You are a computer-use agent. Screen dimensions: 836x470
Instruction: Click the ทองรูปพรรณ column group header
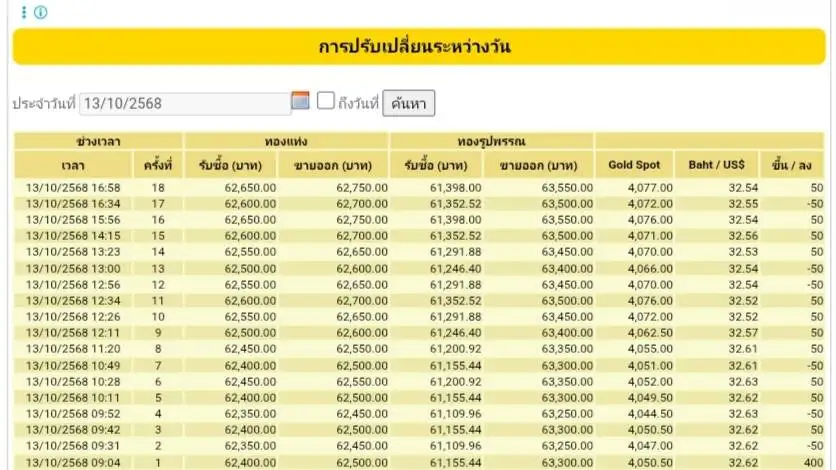[x=492, y=142]
